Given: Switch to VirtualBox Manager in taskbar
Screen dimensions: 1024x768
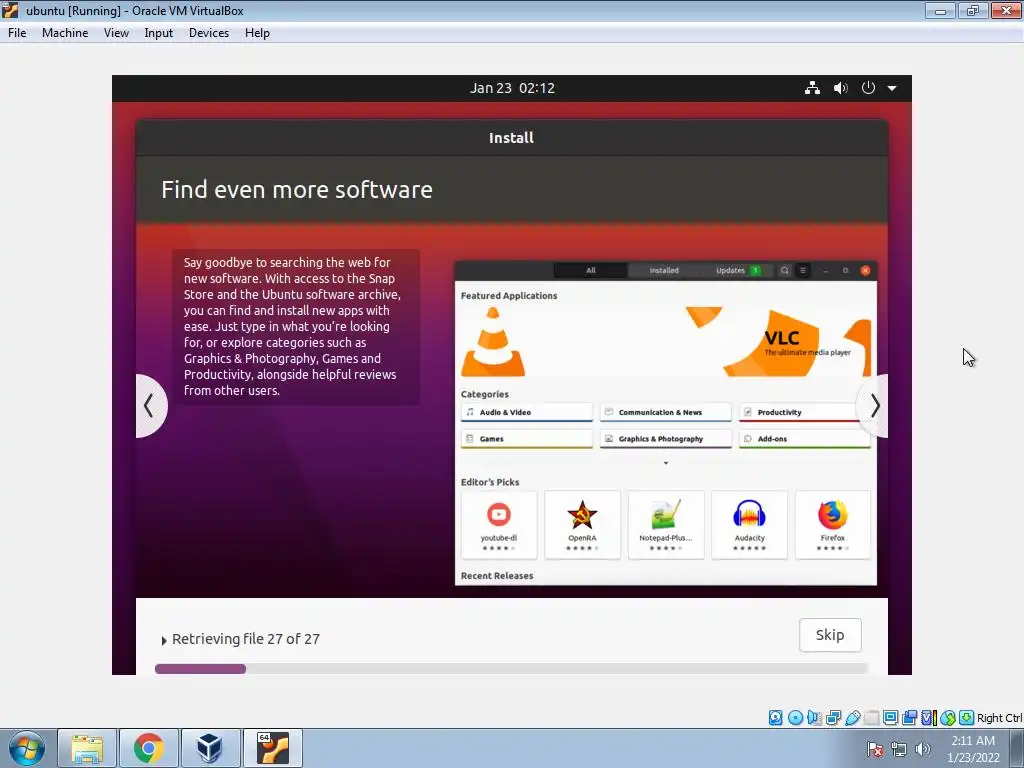Looking at the screenshot, I should 210,748.
